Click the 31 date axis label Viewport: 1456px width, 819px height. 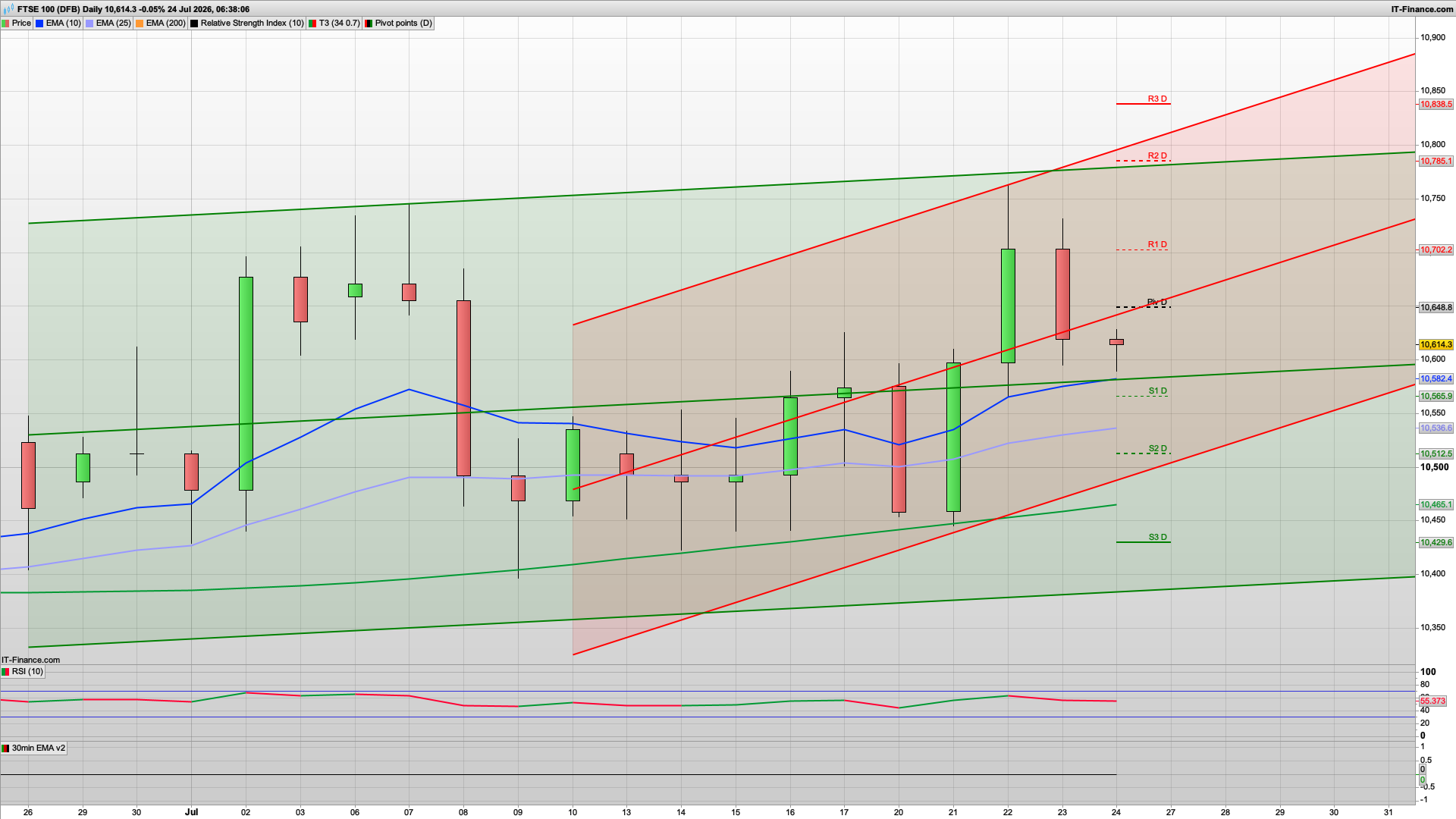[x=1389, y=812]
